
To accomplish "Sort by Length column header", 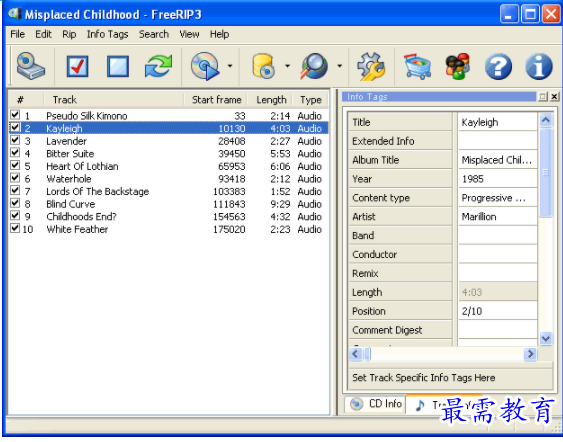I will [x=271, y=99].
